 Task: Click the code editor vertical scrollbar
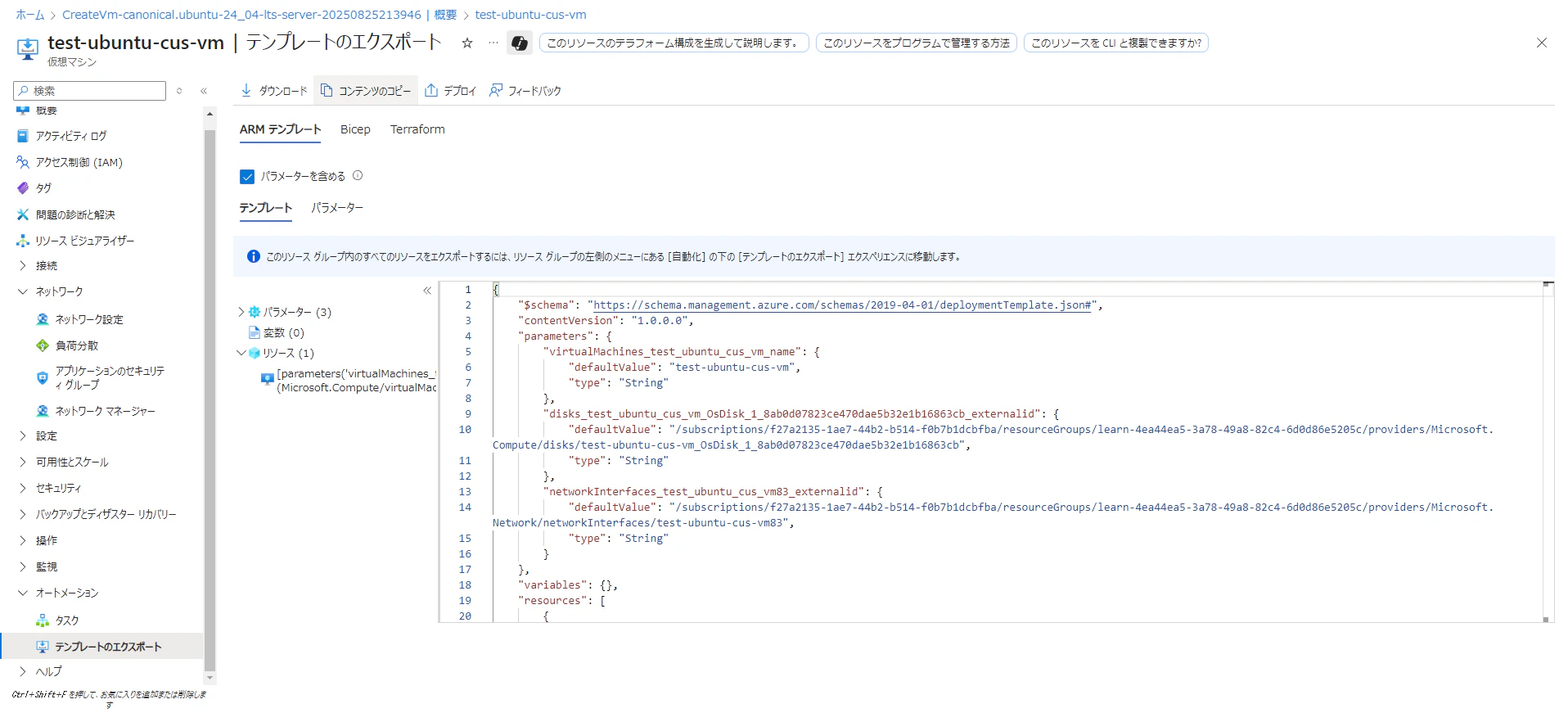tap(1548, 451)
